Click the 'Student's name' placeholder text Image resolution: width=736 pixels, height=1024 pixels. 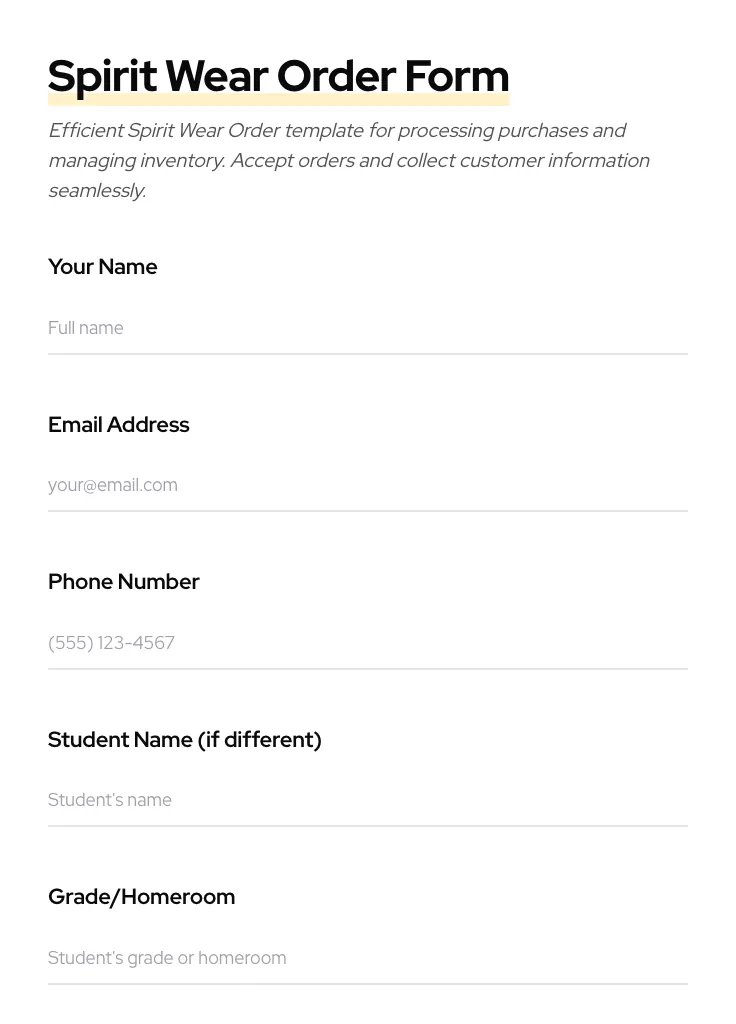[110, 800]
